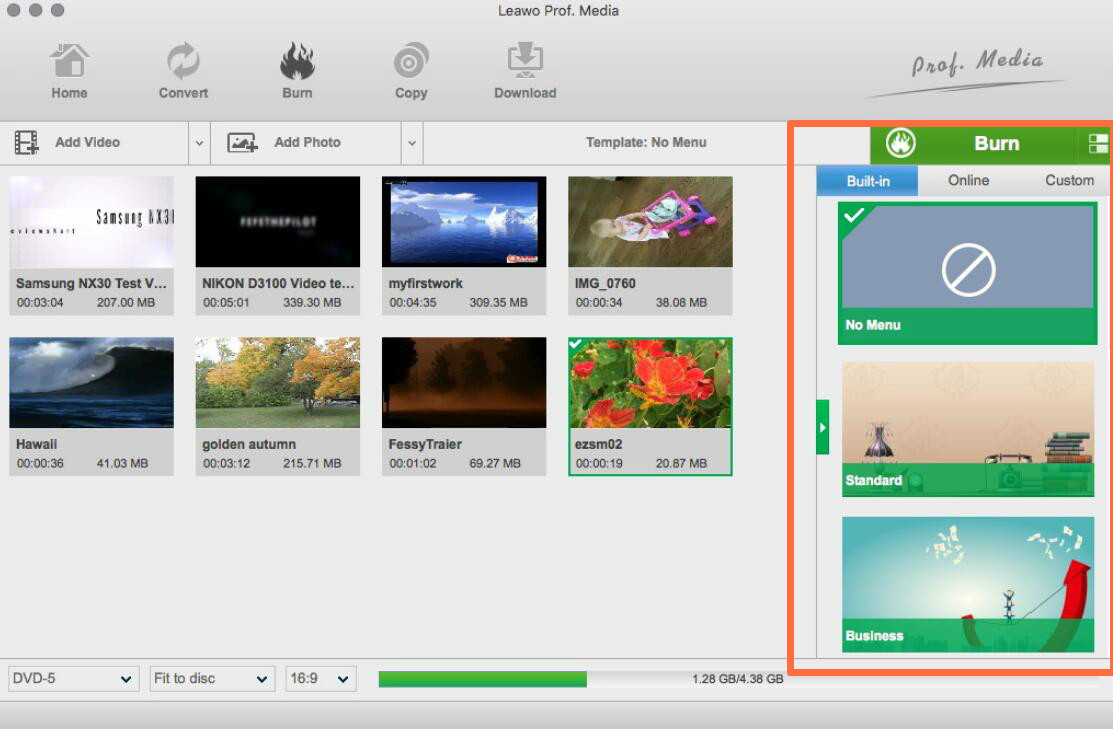The image size is (1113, 729).
Task: Expand the Add Video dropdown arrow
Action: [x=199, y=143]
